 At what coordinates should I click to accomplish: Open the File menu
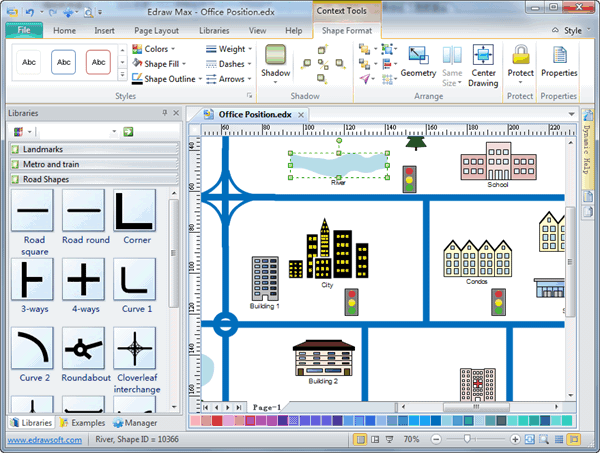23,31
